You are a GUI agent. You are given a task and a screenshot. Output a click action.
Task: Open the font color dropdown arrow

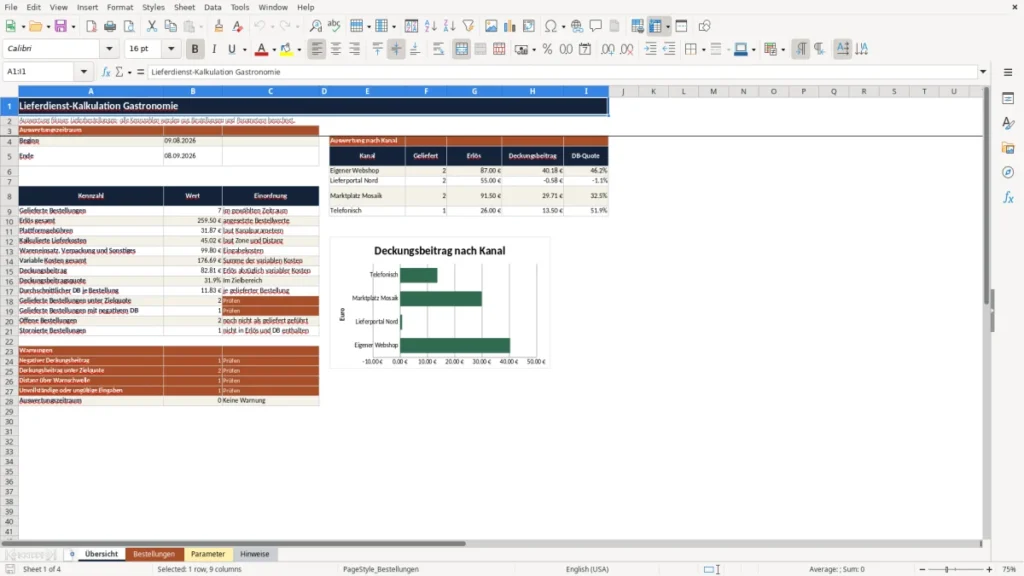point(274,50)
